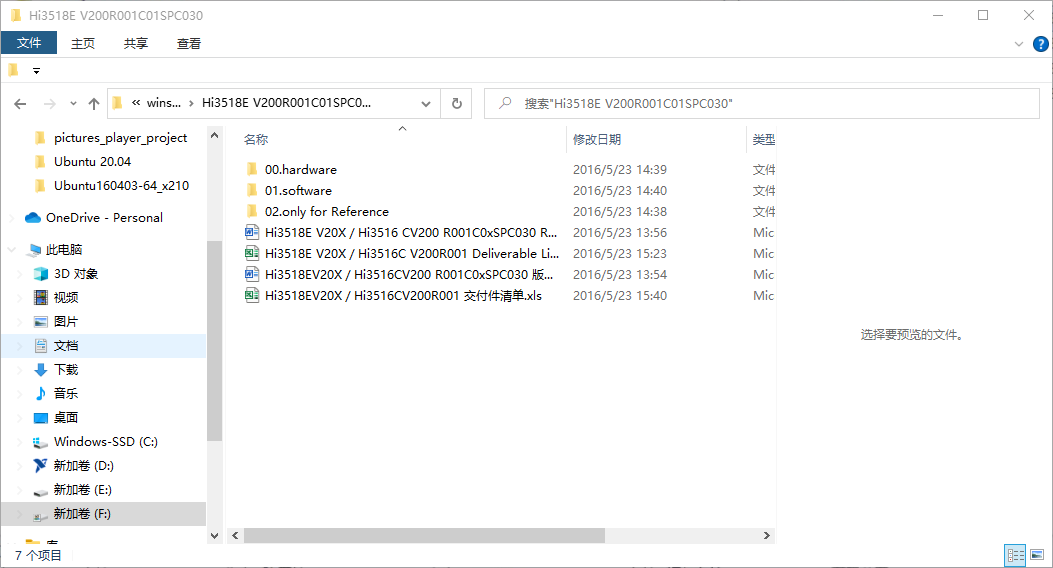Click the wins... breadcrumb segment
This screenshot has width=1053, height=568.
click(164, 103)
